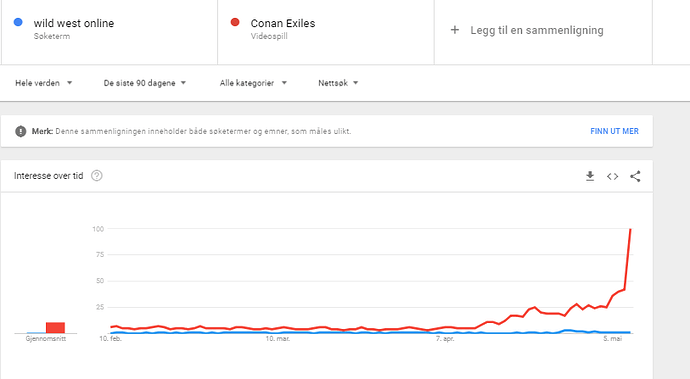Screen dimensions: 690x379
Task: Edit the wild west online search term
Action: [x=74, y=23]
